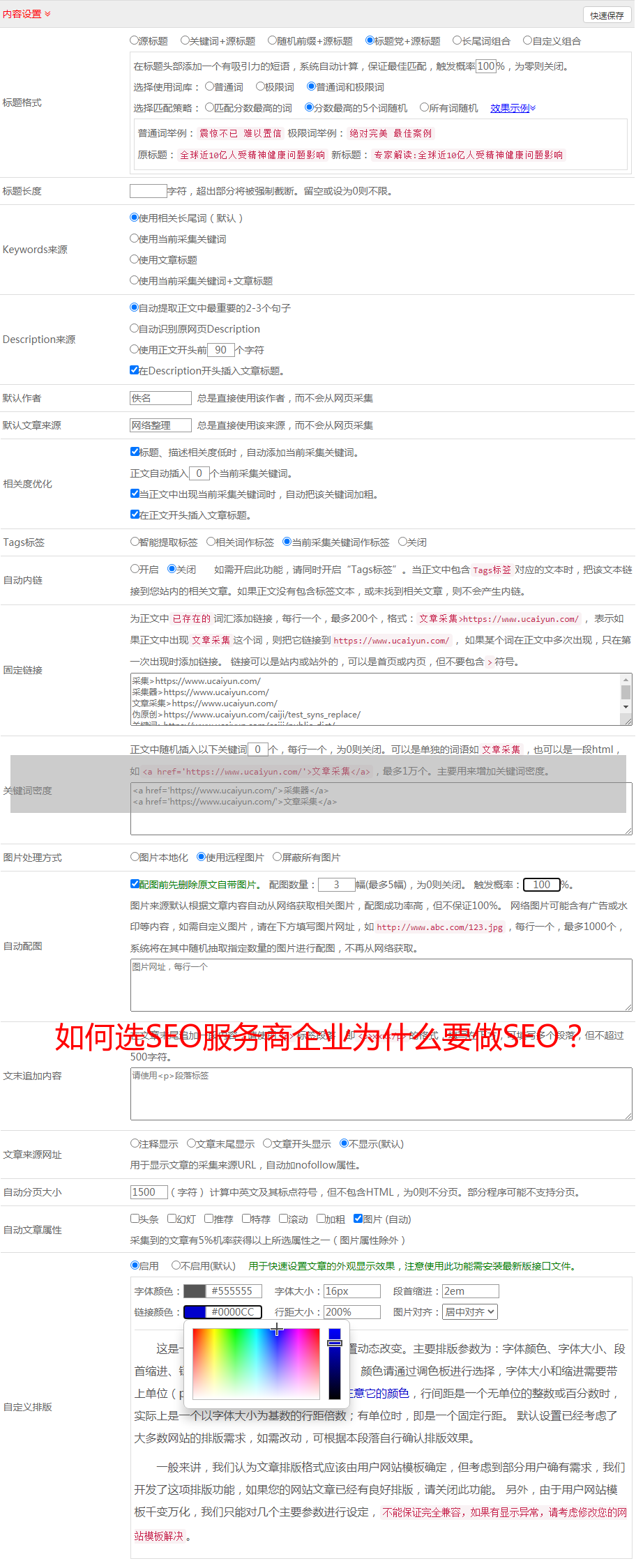The width and height of the screenshot is (636, 1568).
Task: Select 文章开头显示 for source URL
Action: pyautogui.click(x=267, y=1143)
